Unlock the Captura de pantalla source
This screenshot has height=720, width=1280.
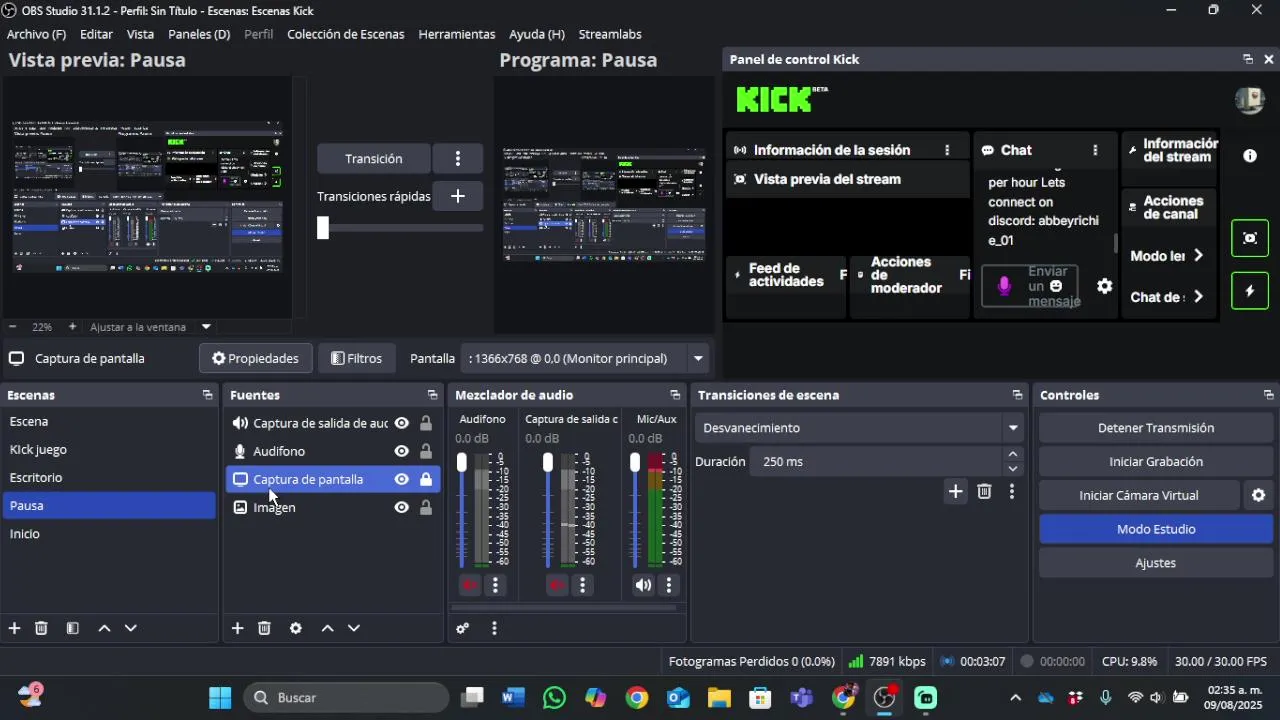tap(426, 479)
